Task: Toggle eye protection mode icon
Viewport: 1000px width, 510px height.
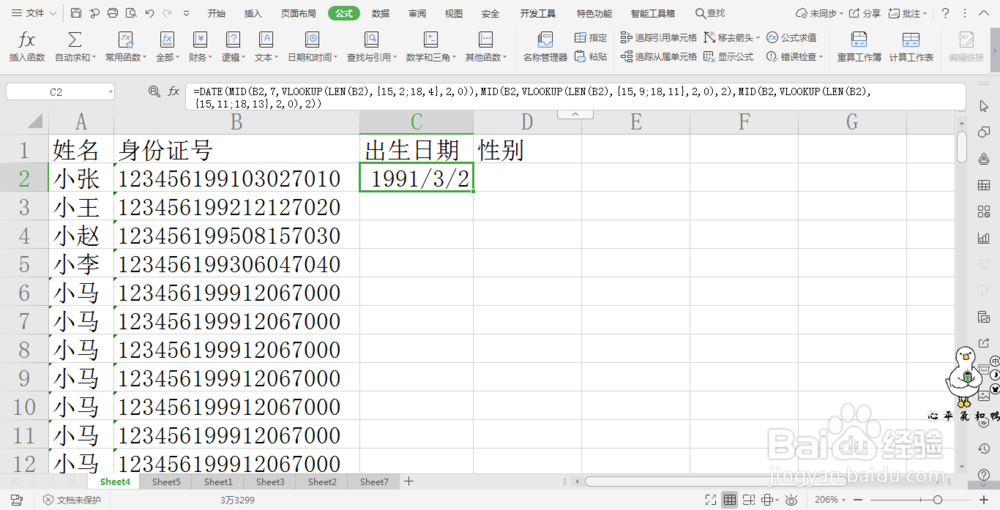Action: pyautogui.click(x=791, y=500)
